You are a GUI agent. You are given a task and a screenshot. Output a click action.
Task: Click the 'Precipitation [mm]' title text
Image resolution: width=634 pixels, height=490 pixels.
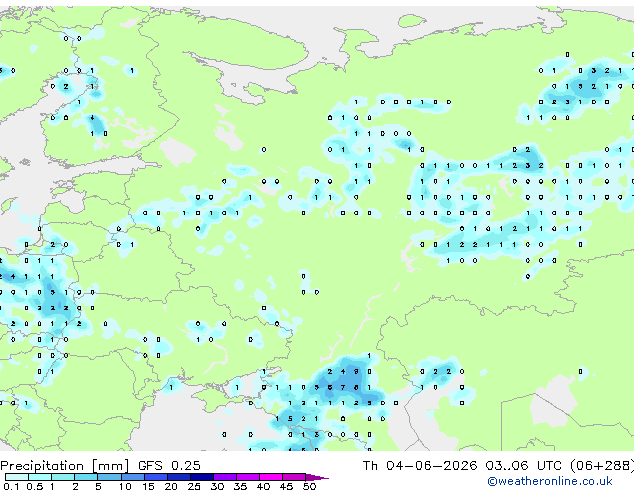pyautogui.click(x=65, y=466)
